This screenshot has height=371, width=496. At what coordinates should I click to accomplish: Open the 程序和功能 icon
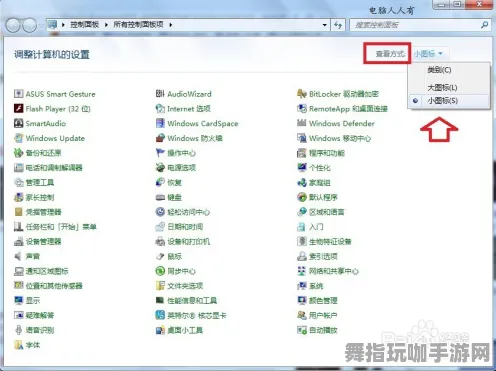click(302, 153)
